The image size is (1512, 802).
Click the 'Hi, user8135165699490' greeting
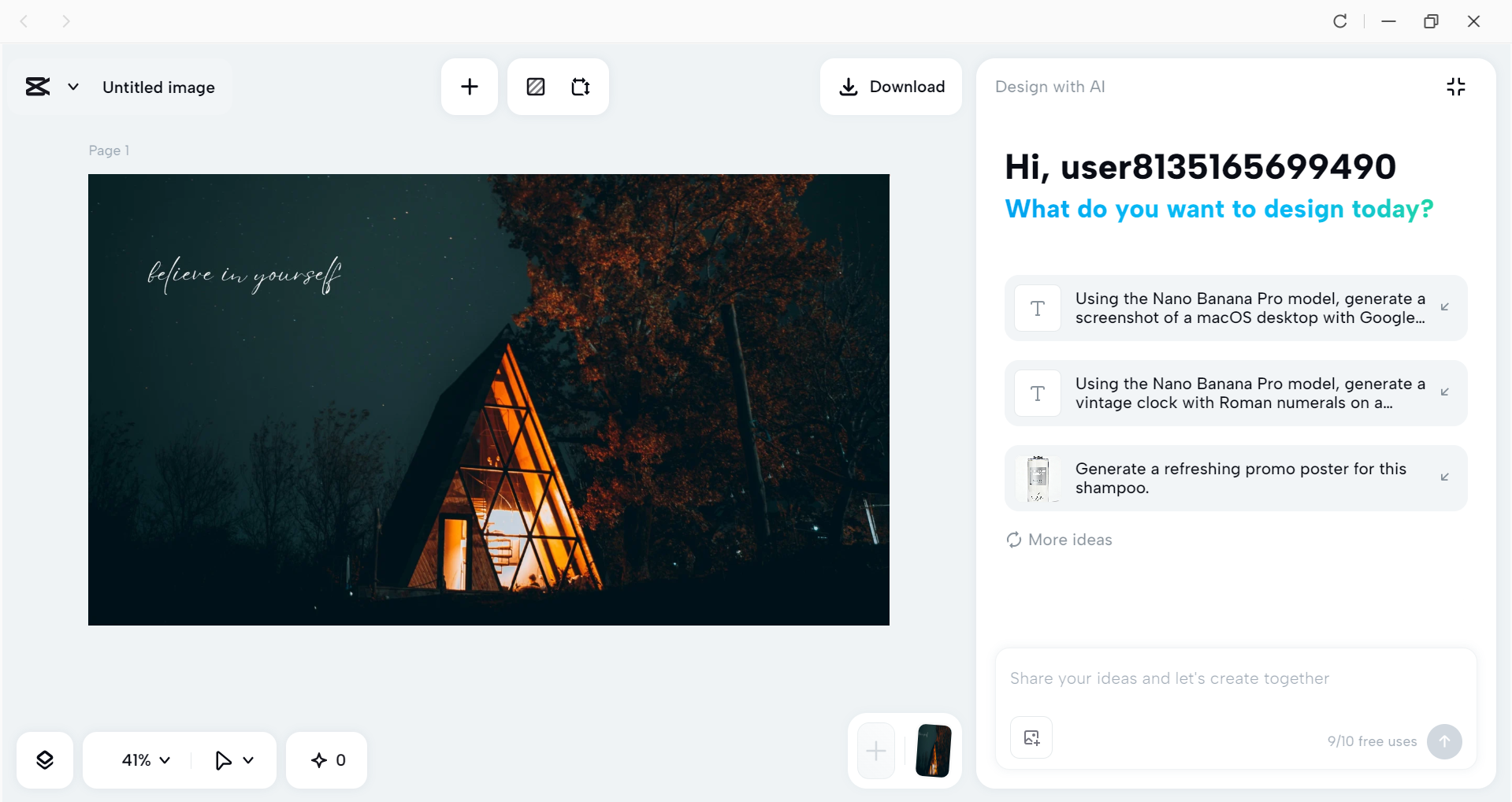(1200, 167)
